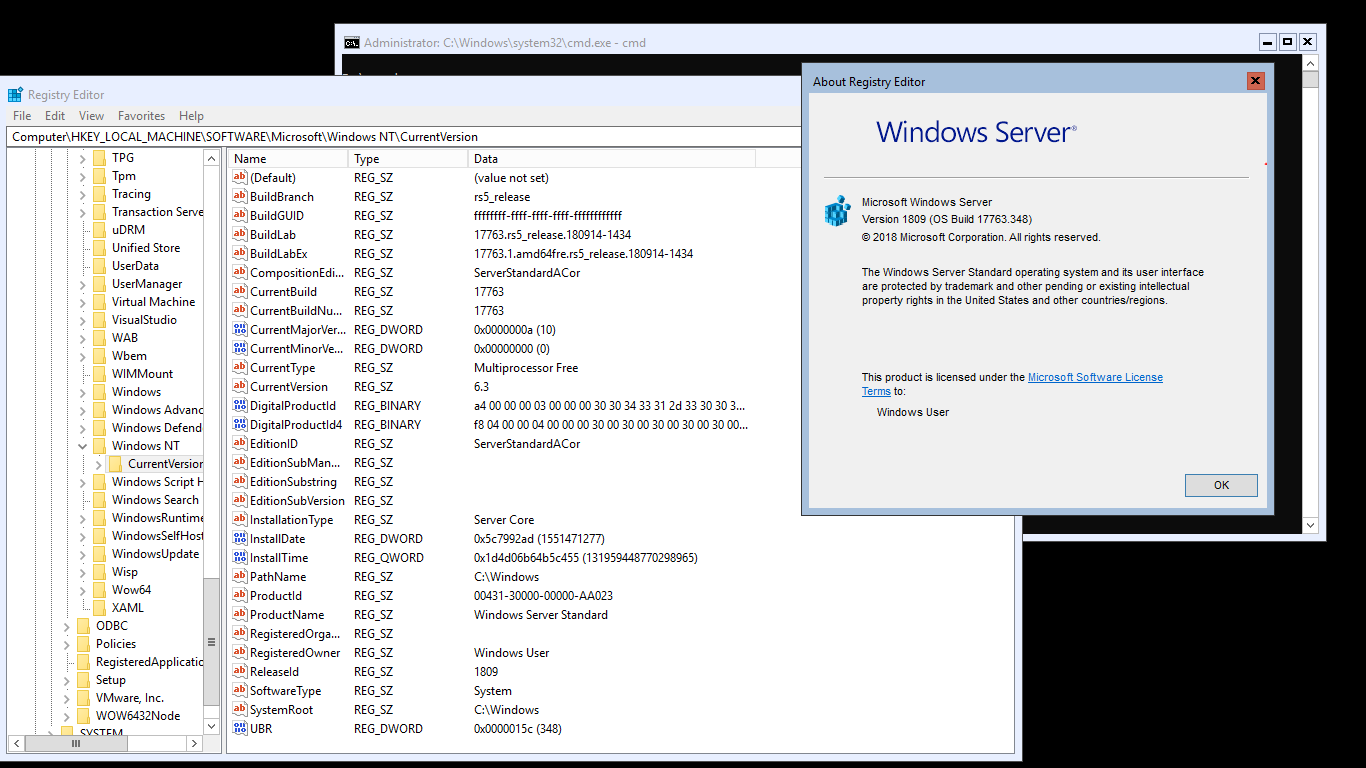Expand the Tracing key arrow
The height and width of the screenshot is (768, 1366).
(x=83, y=194)
